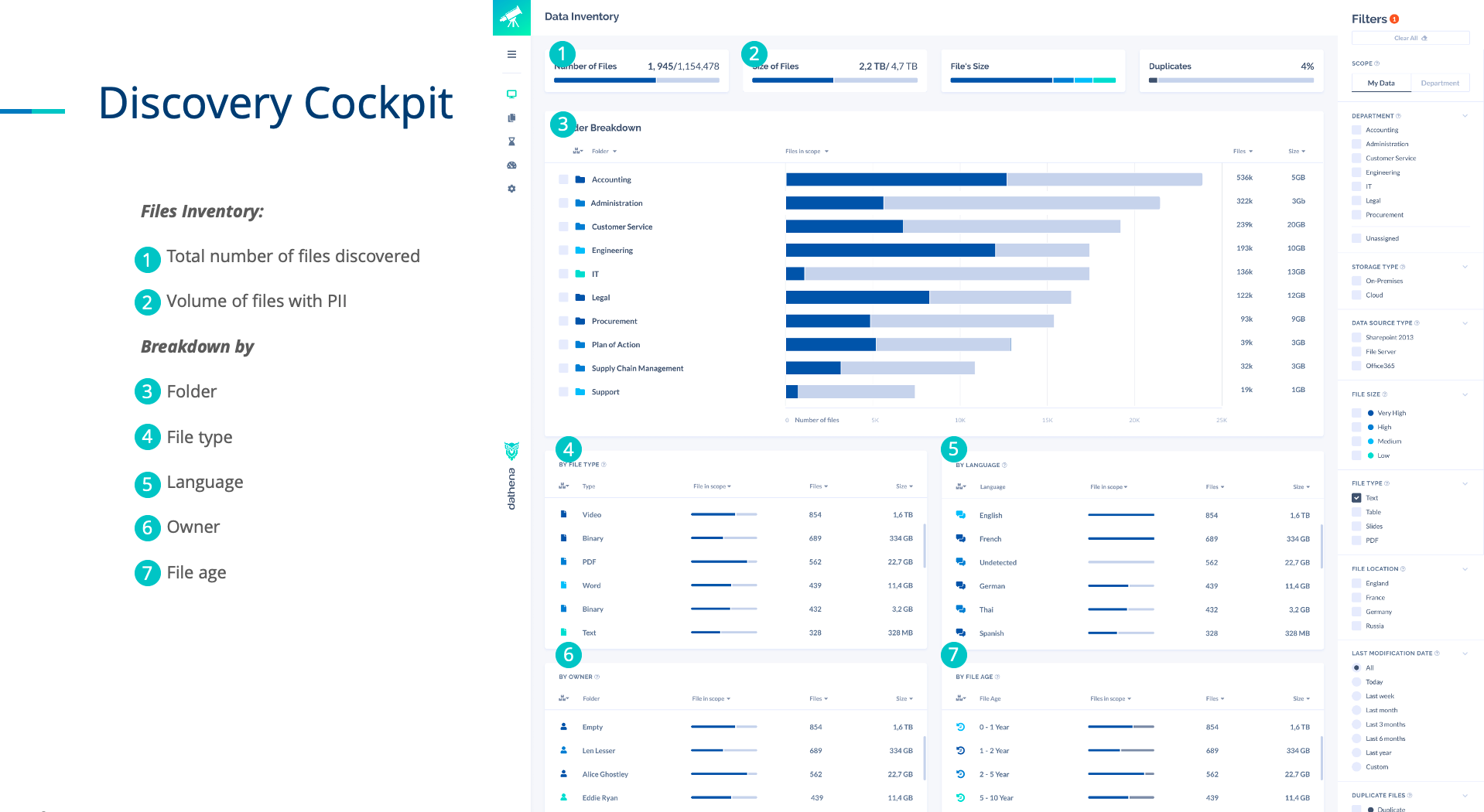This screenshot has height=812, width=1484.
Task: Click the Plan of Action folder row
Action: click(934, 344)
